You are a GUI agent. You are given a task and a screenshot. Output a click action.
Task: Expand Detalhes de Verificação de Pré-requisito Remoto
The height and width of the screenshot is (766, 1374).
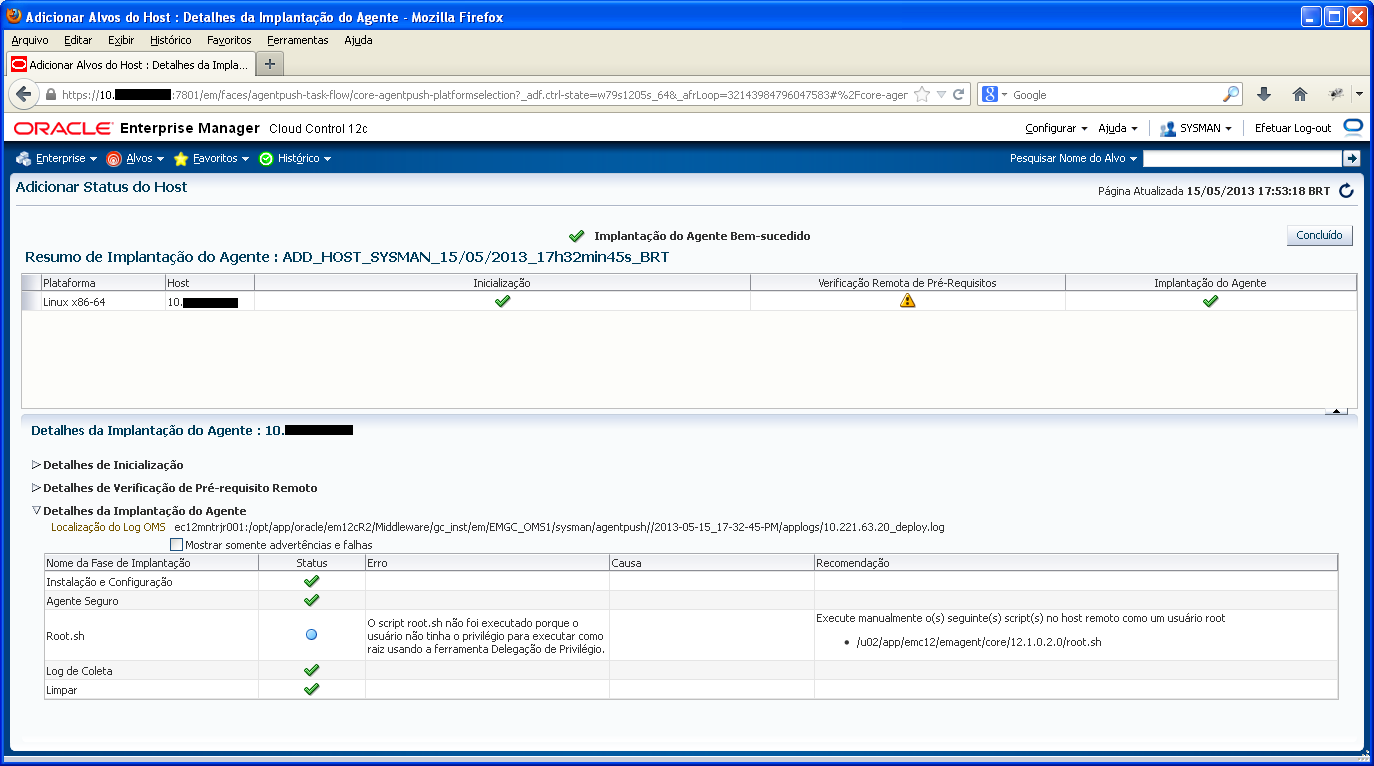37,488
